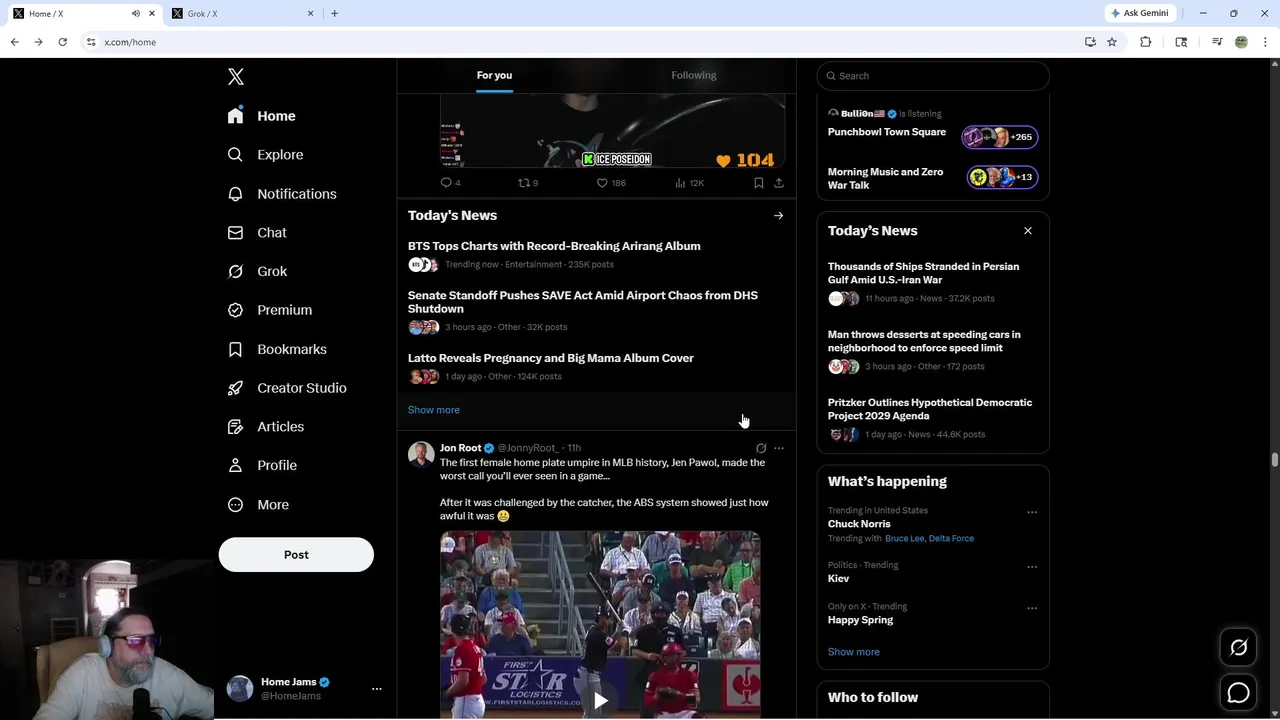
Task: Expand Today's News with arrow
Action: 778,215
